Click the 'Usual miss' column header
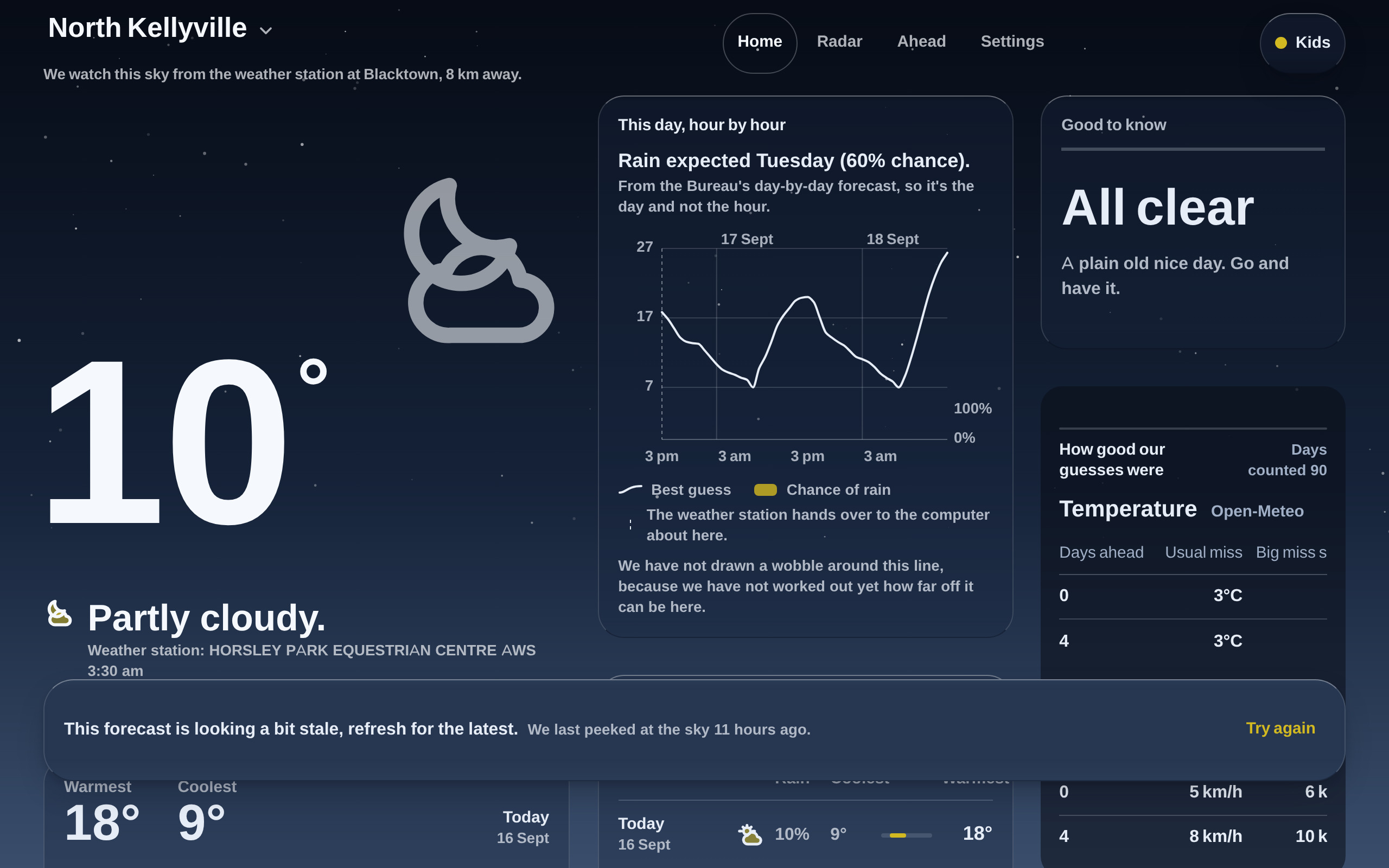 coord(1203,552)
